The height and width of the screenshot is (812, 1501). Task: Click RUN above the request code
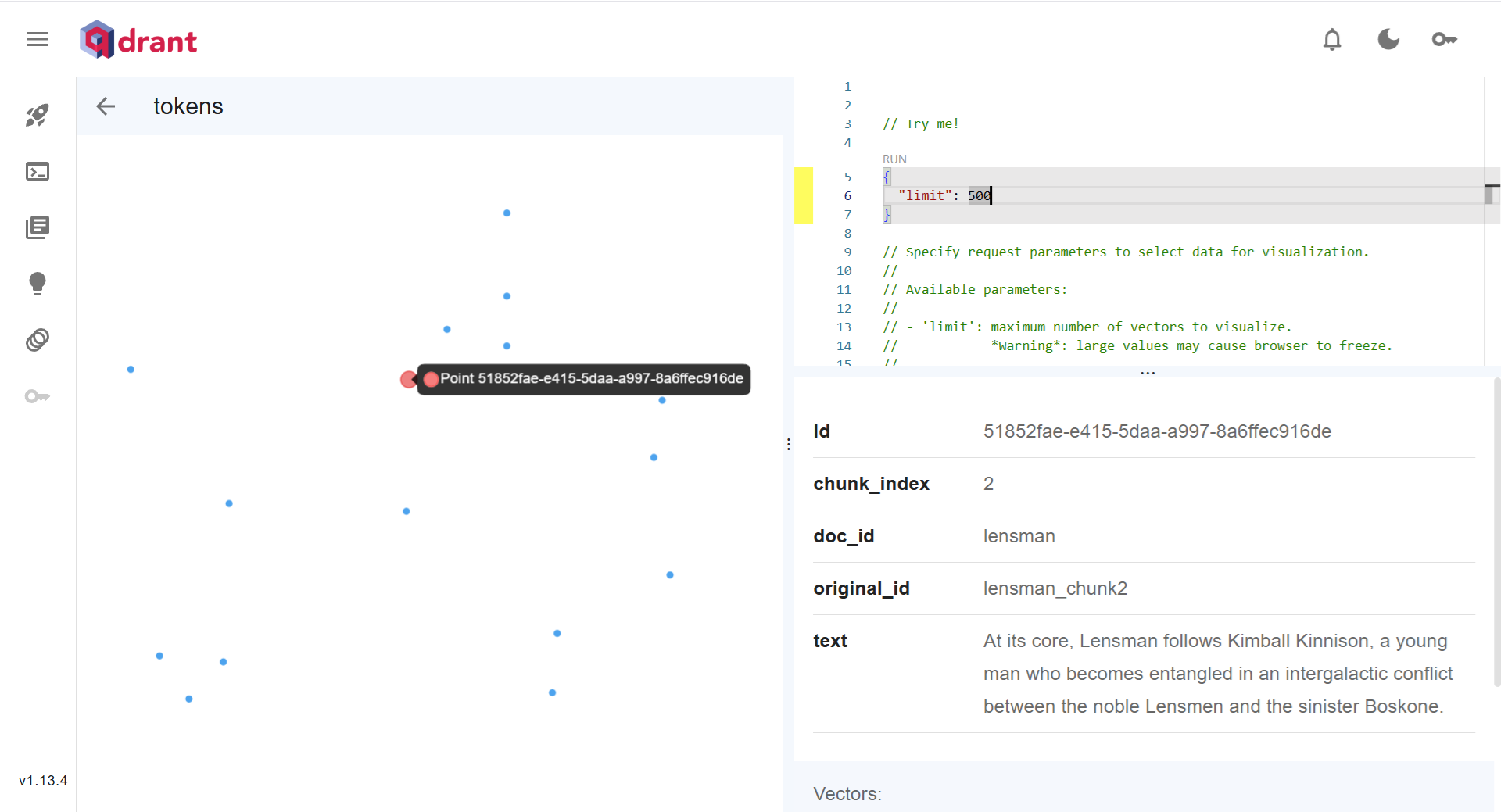coord(894,159)
